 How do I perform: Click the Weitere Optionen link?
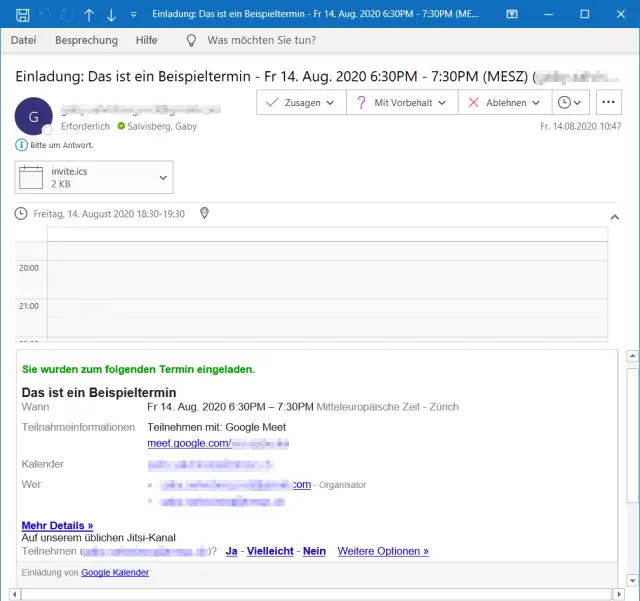pos(383,551)
